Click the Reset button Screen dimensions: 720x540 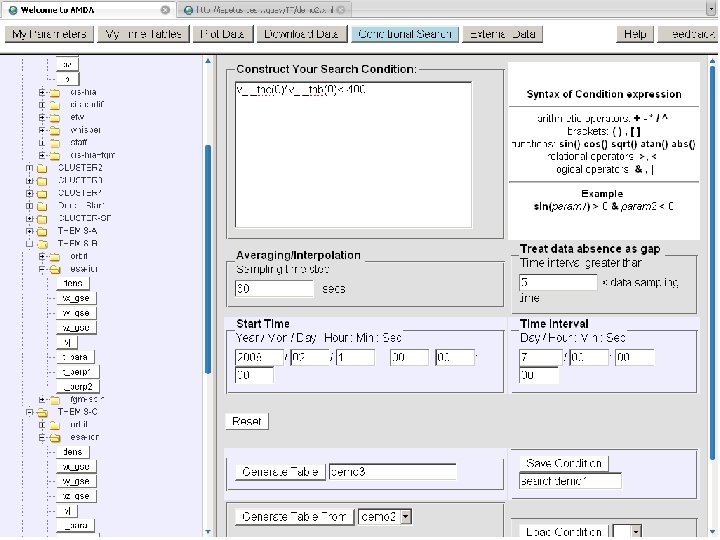(x=247, y=422)
